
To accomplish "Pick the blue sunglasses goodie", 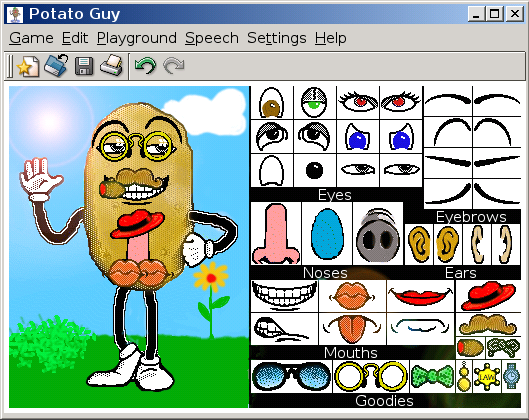I will pyautogui.click(x=291, y=376).
